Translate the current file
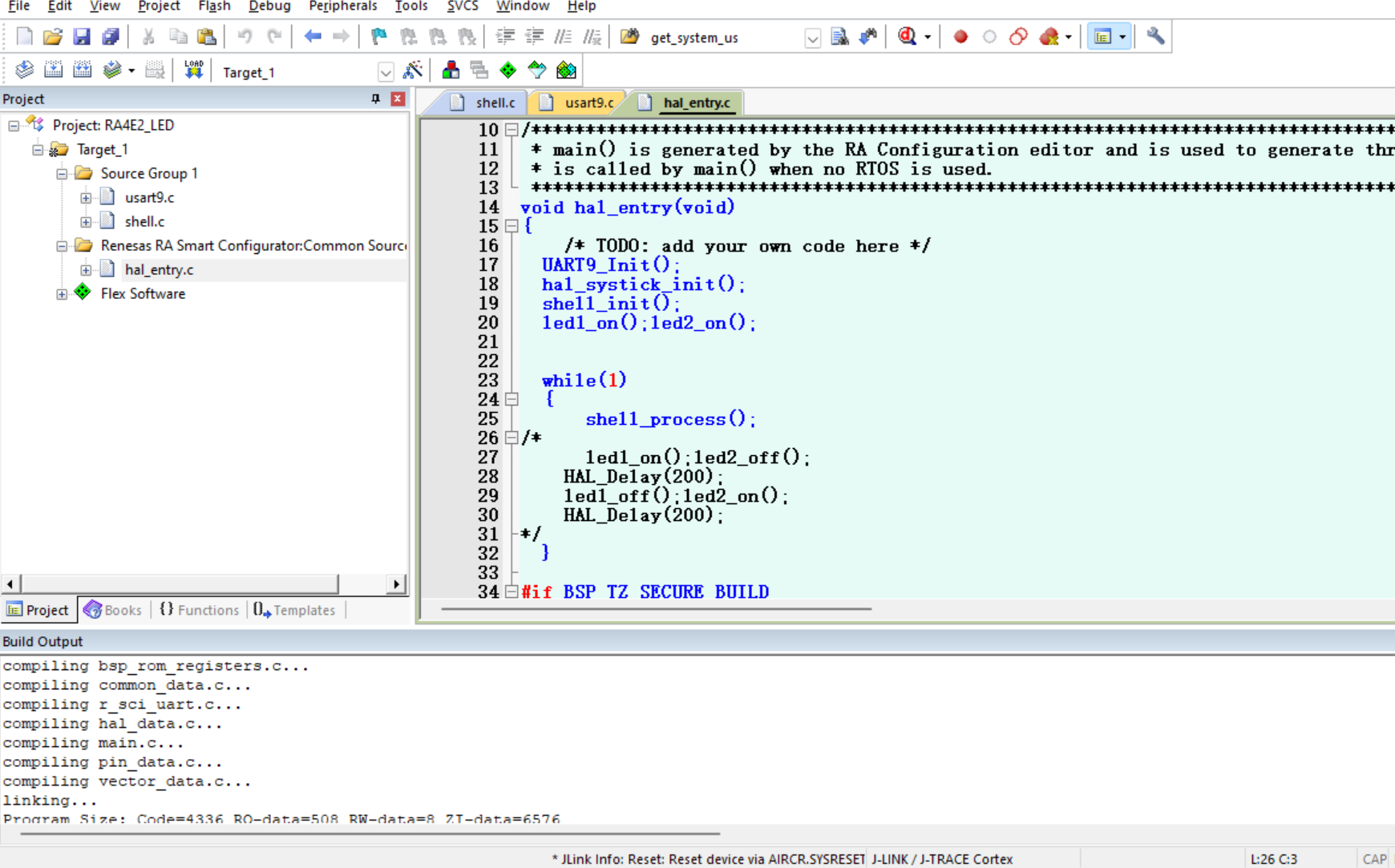Screen dimensions: 1395x868 24,71
